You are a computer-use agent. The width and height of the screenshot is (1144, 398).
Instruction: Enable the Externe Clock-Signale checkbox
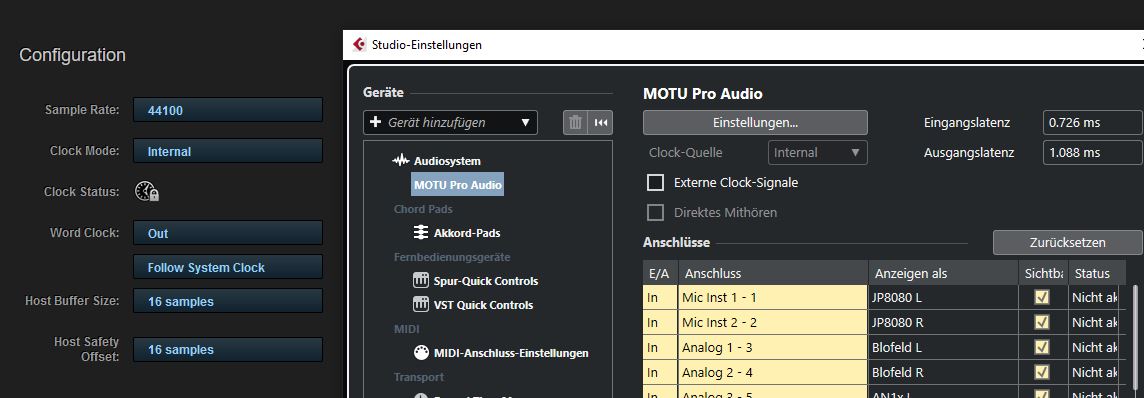click(656, 182)
